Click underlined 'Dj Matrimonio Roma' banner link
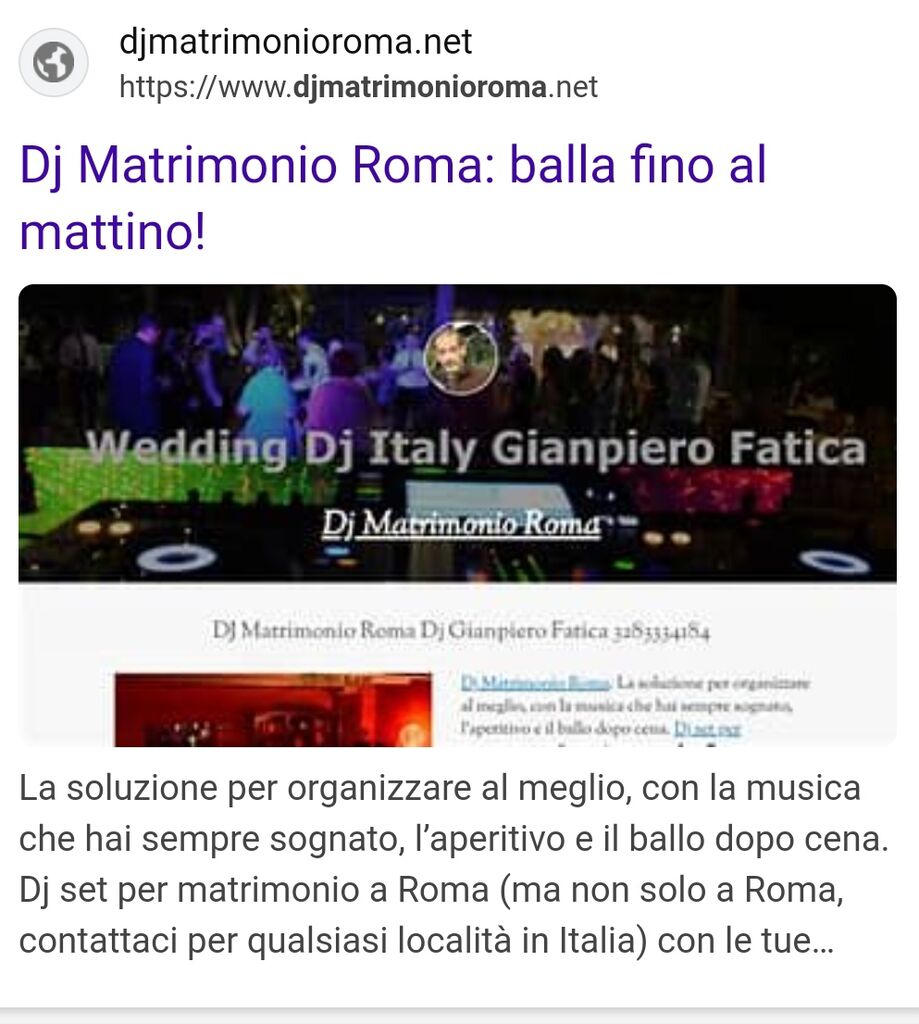 461,523
